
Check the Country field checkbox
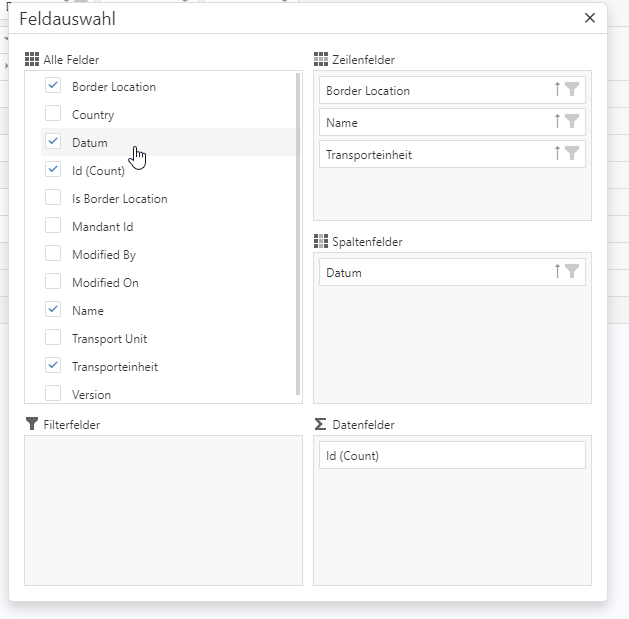click(53, 114)
